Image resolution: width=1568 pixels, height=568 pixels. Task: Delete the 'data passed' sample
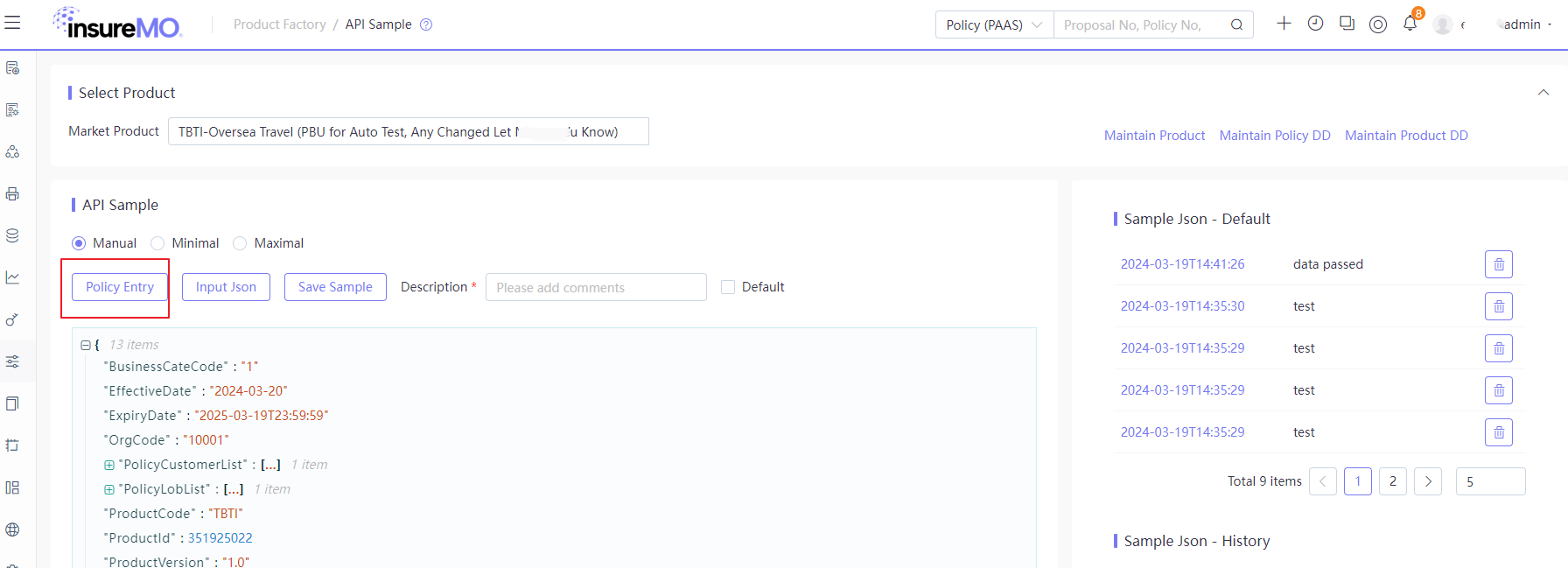pos(1499,264)
